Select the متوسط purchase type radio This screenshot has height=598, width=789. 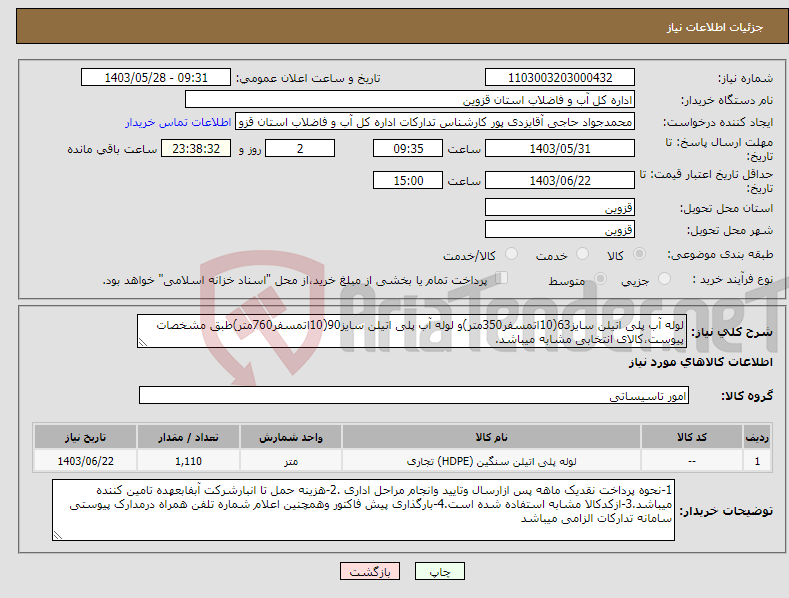click(x=600, y=278)
